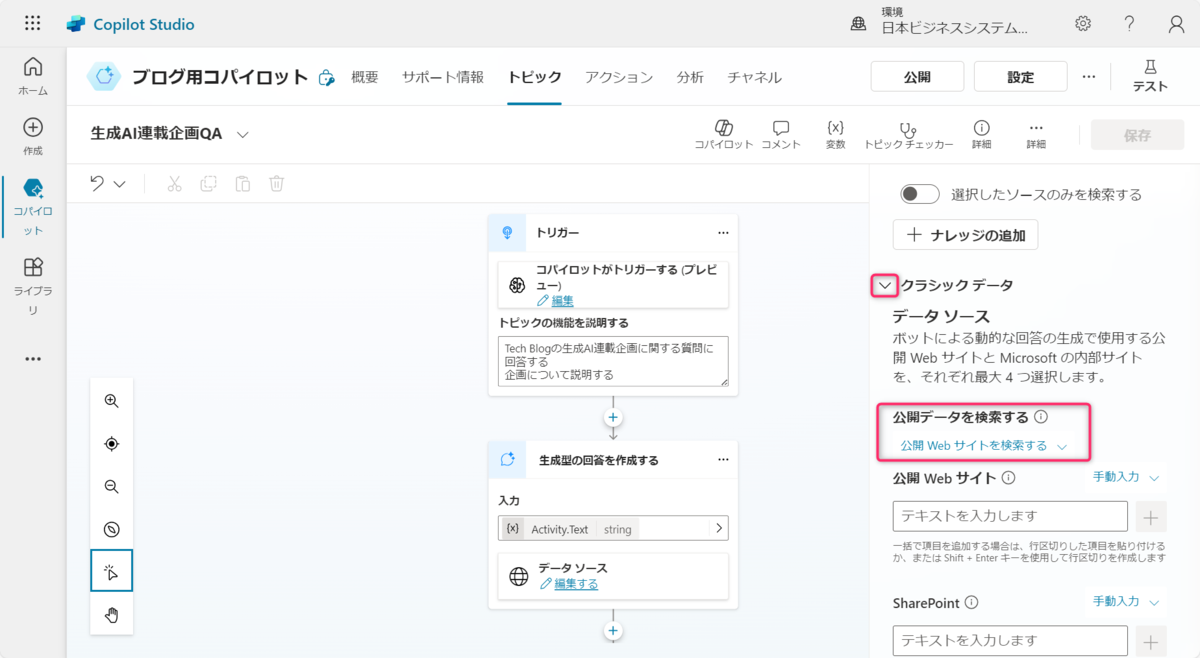
Task: Activate the pointer selection tool
Action: 112,571
